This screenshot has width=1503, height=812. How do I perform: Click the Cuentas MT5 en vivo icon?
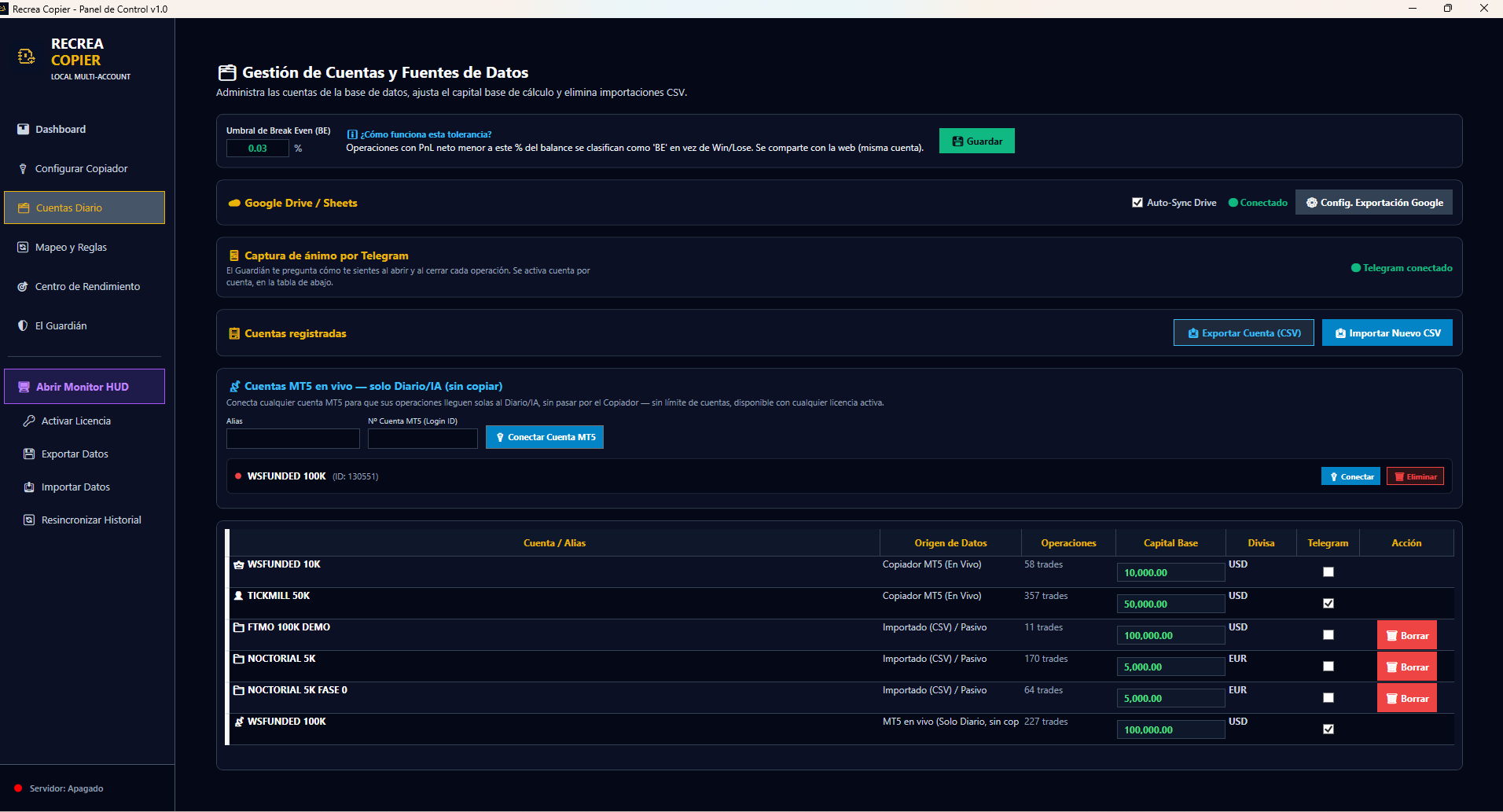coord(234,386)
